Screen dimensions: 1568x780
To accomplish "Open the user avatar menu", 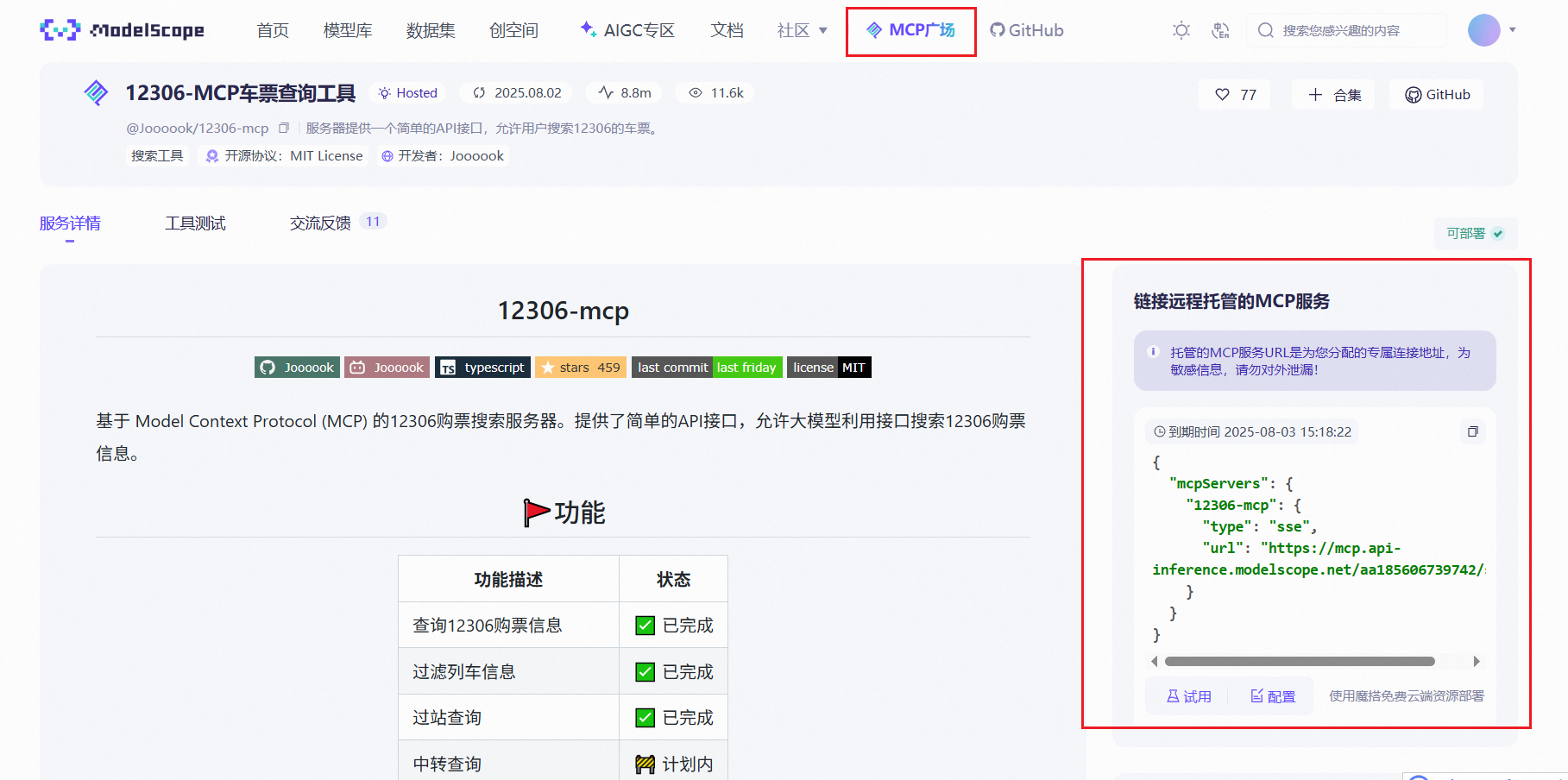I will point(1483,30).
